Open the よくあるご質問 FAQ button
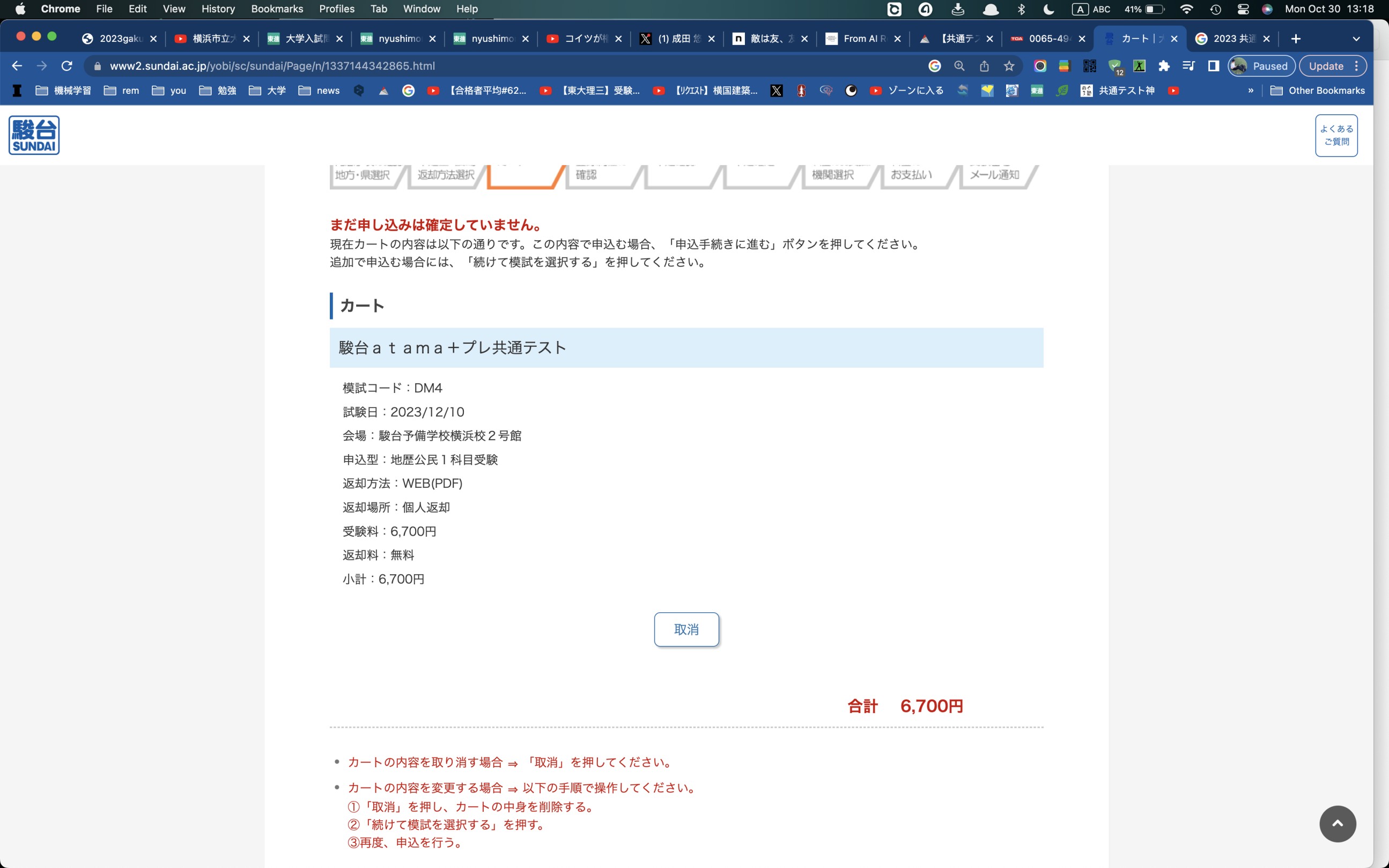The width and height of the screenshot is (1389, 868). point(1336,135)
